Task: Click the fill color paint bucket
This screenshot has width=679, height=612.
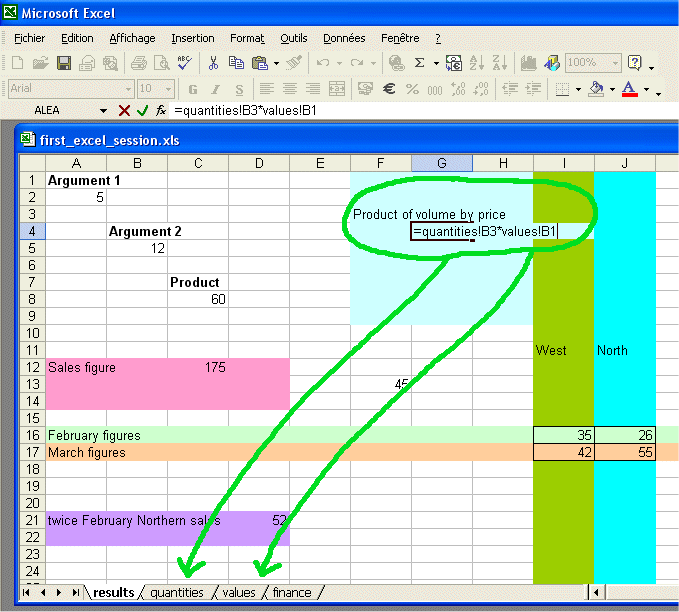Action: pos(596,89)
